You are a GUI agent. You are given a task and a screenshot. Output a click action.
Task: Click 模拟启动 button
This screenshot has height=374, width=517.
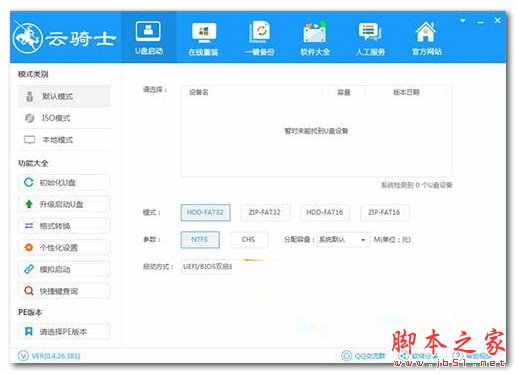tap(64, 269)
